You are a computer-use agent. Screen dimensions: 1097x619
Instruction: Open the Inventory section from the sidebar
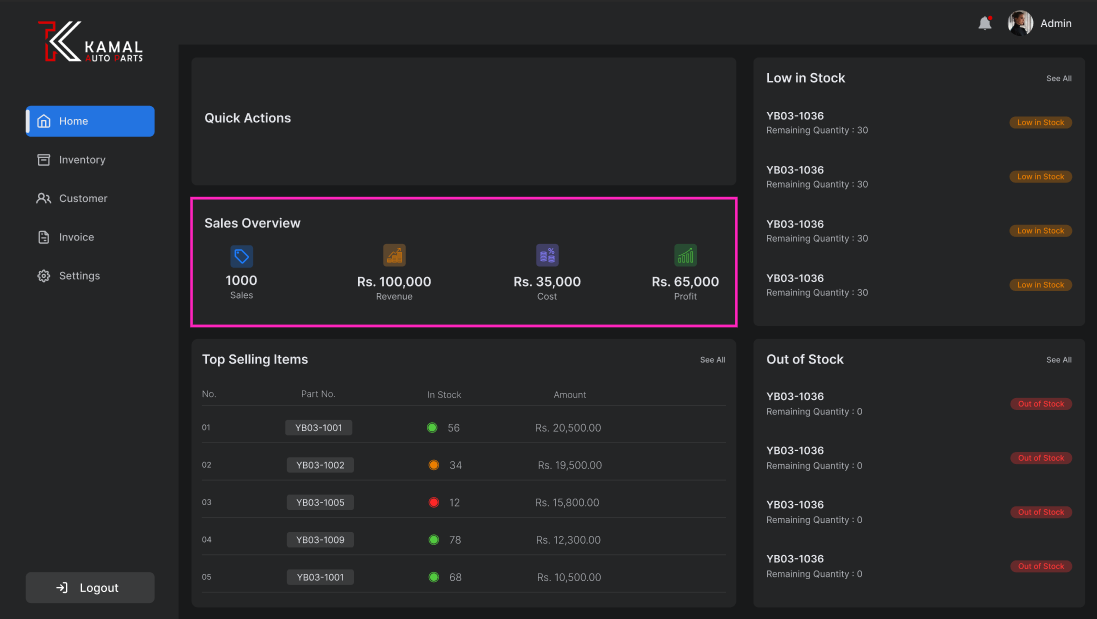[42, 159]
